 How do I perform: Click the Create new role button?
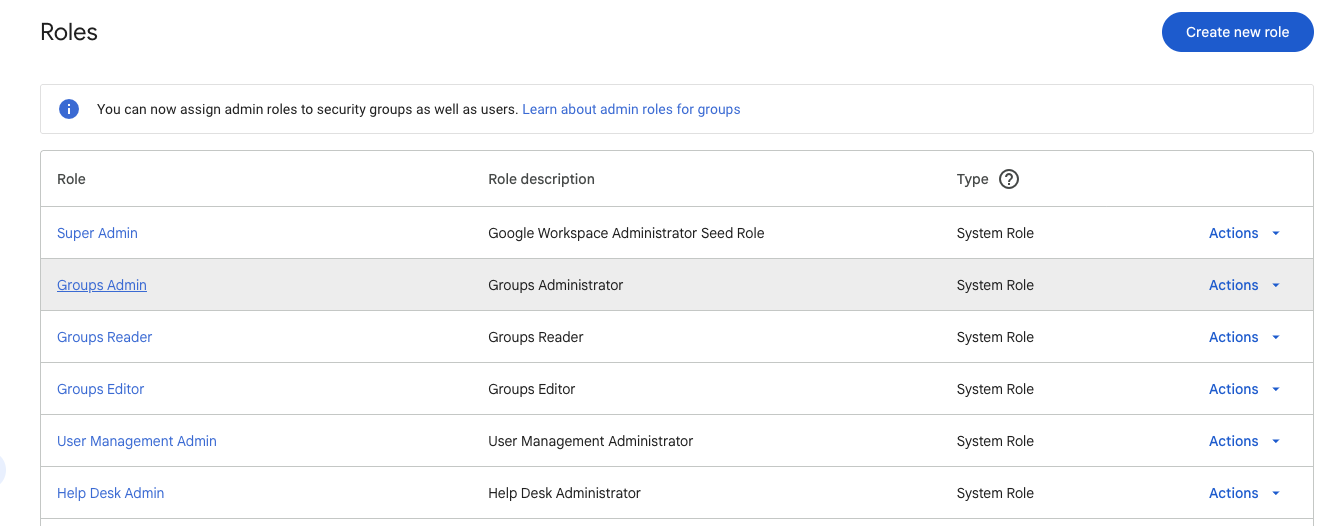click(1237, 32)
